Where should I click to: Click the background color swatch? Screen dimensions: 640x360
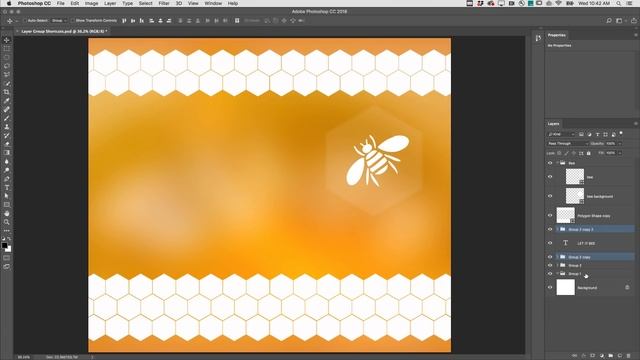pos(9,249)
